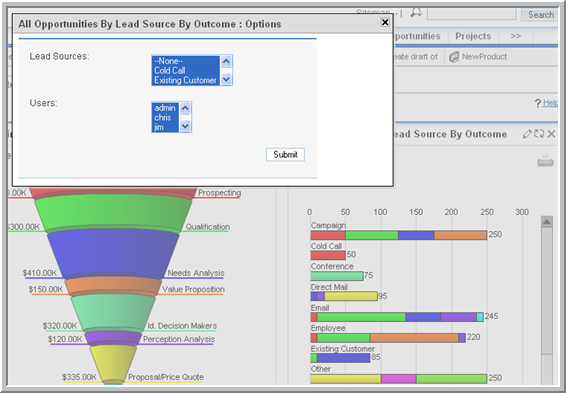Click the NewProduct icon in shortcuts bar
Viewport: 566px width, 393px height.
click(x=454, y=57)
